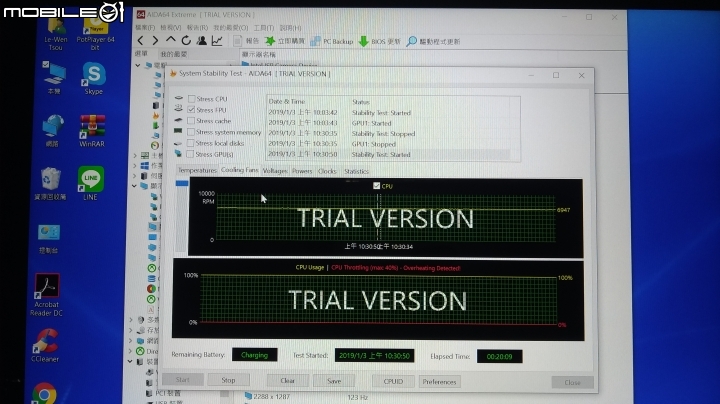720x404 pixels.
Task: Open the File menu in AIDA64
Action: [x=145, y=28]
